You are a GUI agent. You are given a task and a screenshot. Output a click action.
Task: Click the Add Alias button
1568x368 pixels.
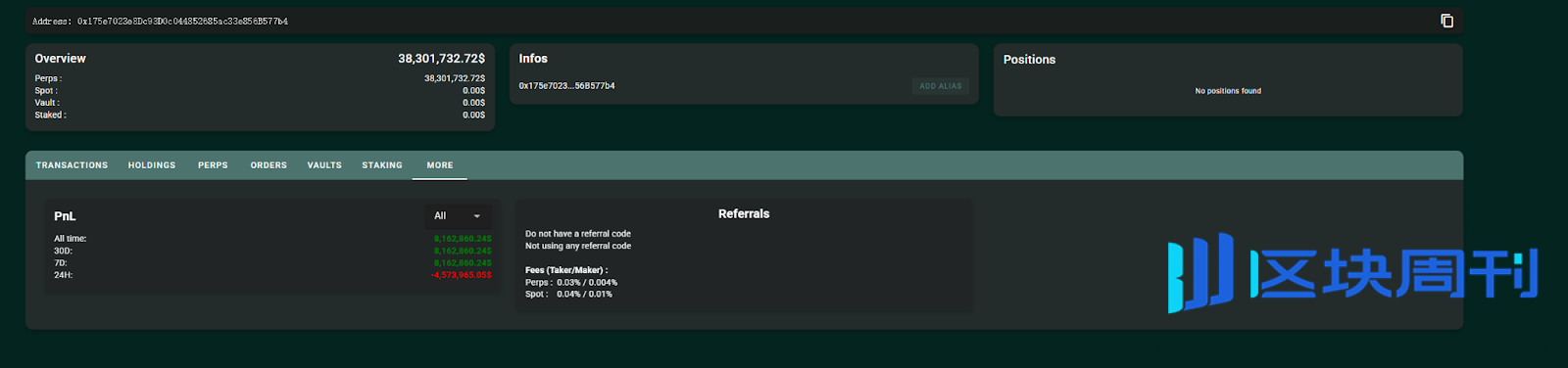(x=941, y=86)
